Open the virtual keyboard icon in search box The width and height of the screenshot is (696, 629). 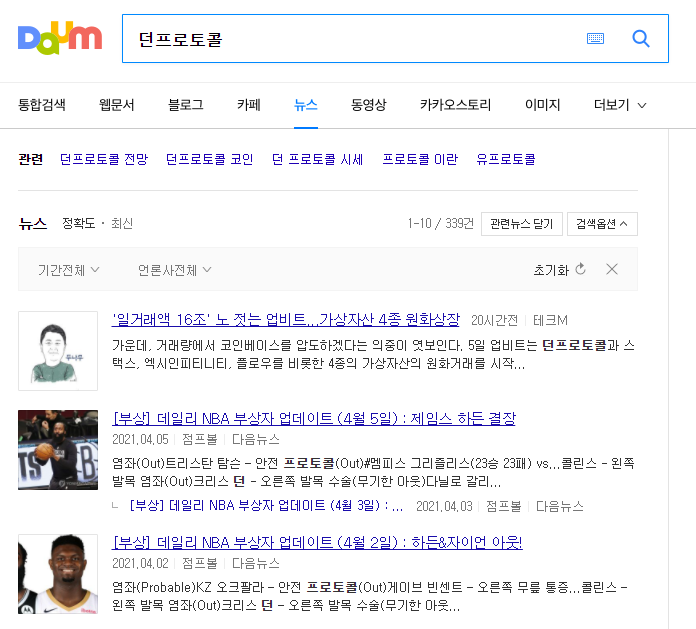(x=595, y=39)
